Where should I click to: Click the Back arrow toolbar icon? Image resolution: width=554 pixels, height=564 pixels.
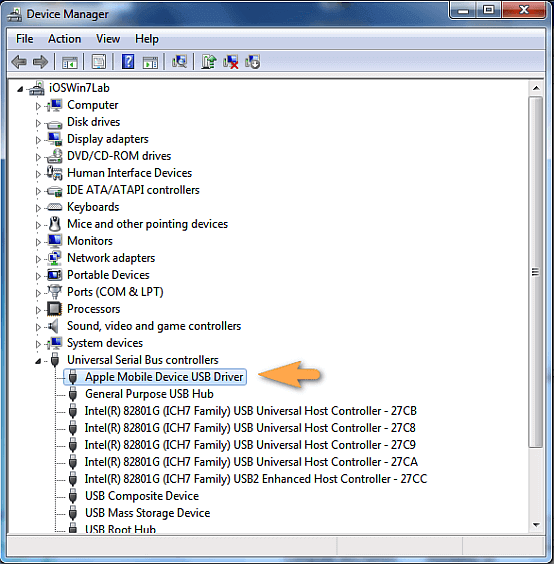point(19,62)
